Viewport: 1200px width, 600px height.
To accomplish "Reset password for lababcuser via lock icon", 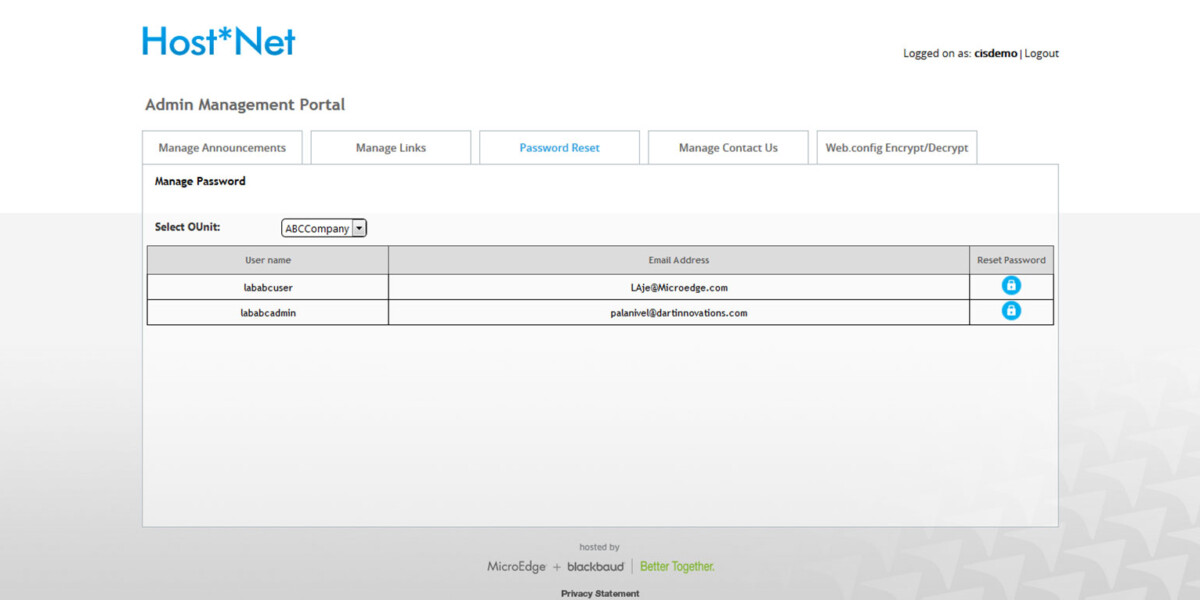I will point(1011,286).
